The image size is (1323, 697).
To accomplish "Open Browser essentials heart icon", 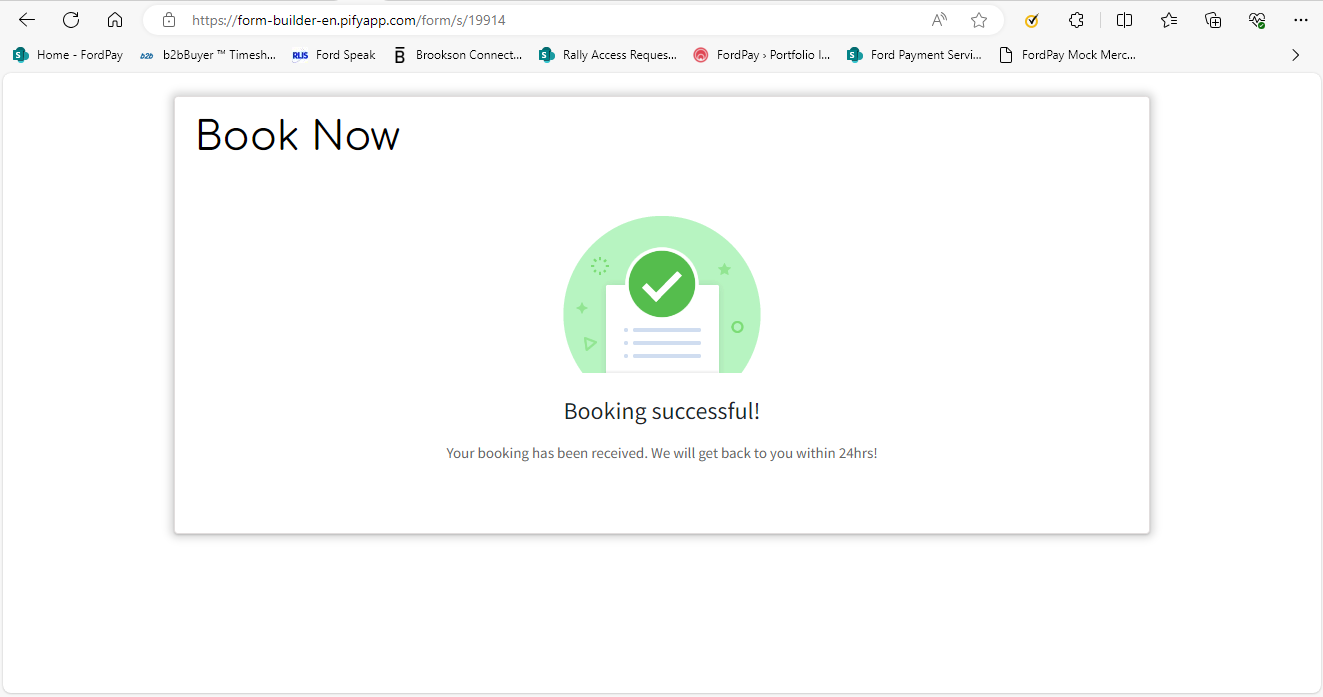I will (1257, 20).
